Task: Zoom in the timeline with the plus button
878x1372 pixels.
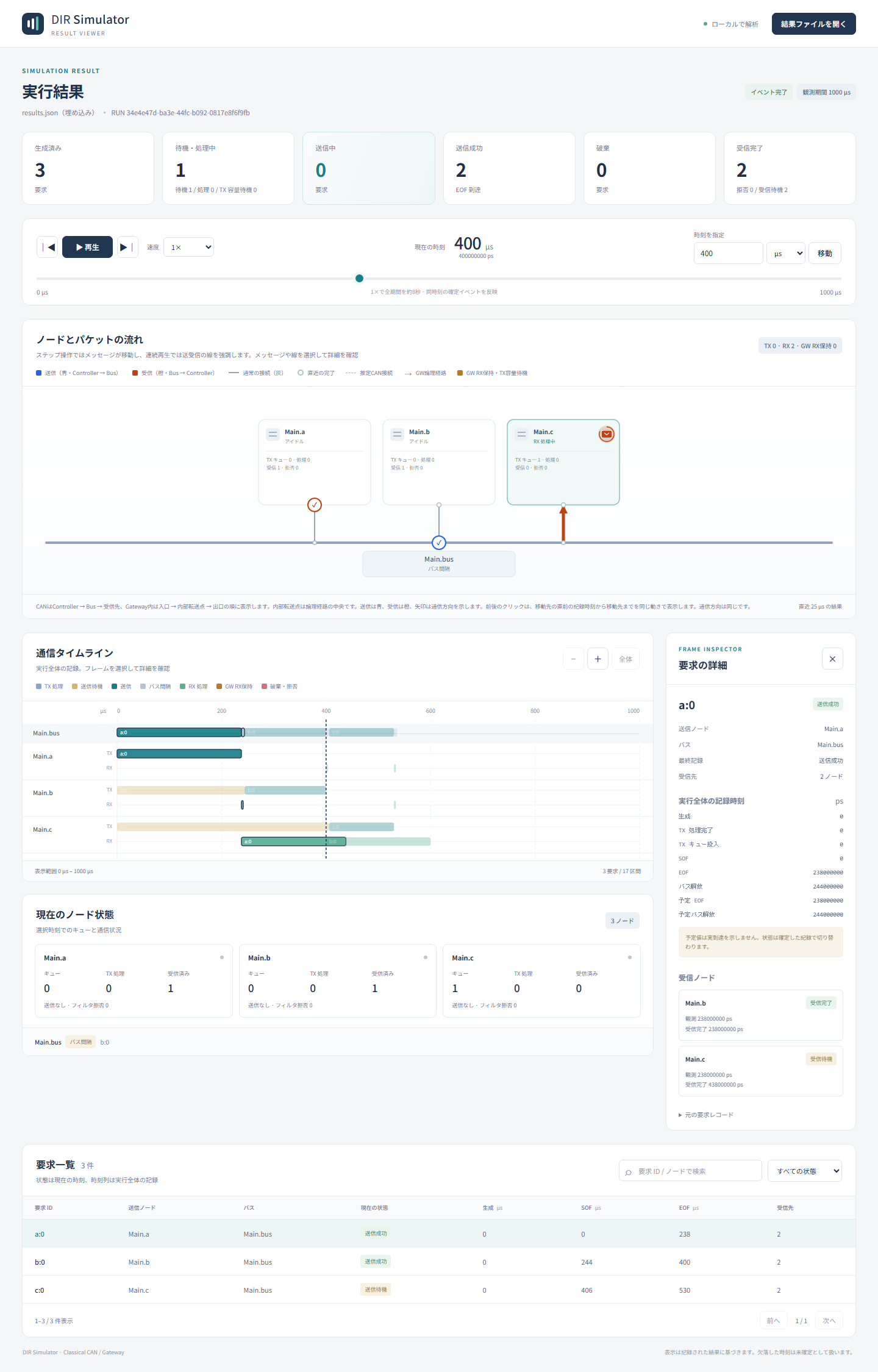Action: [x=598, y=659]
